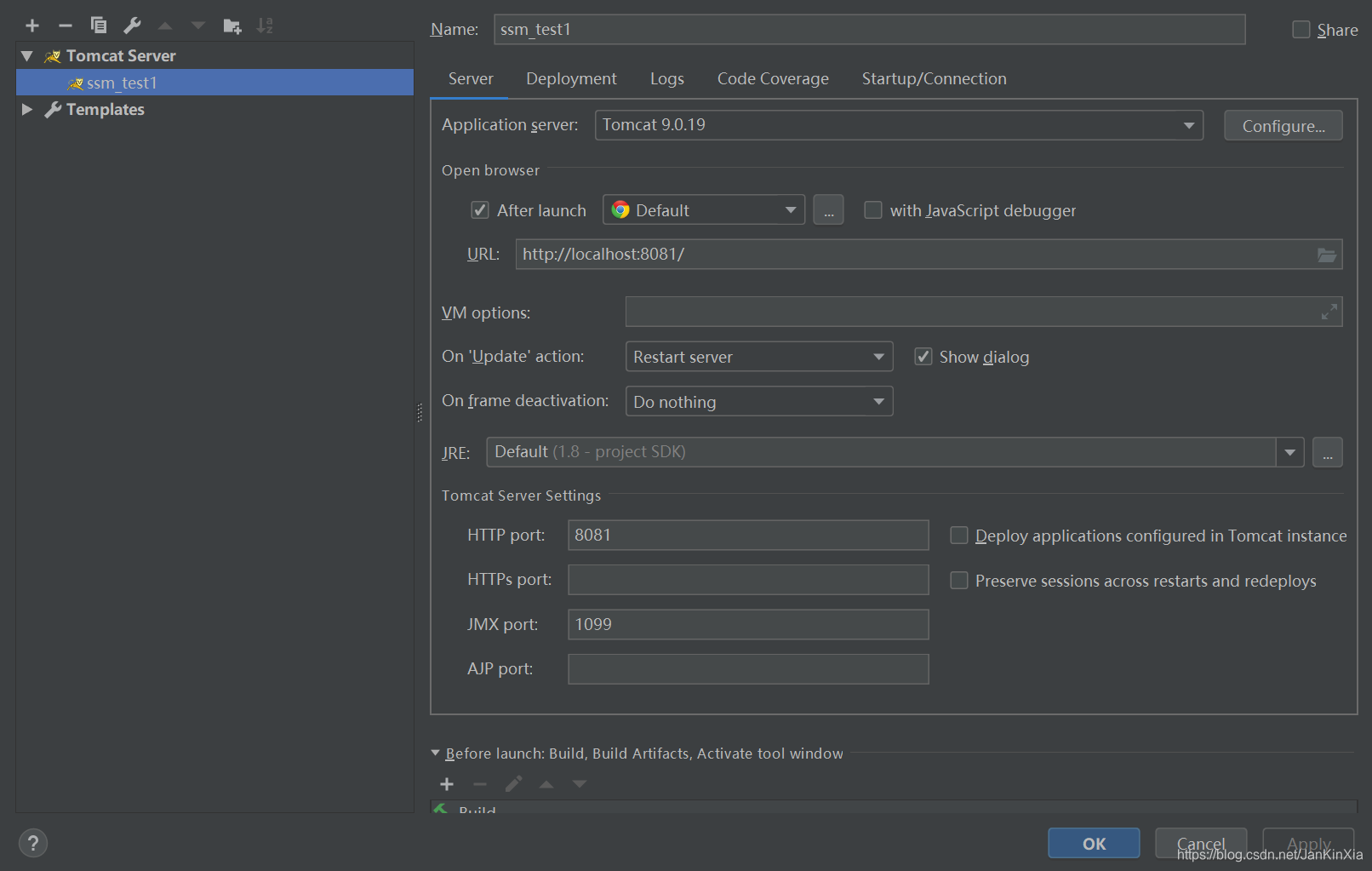Open browser selection ellipsis button
The height and width of the screenshot is (871, 1372).
tap(828, 209)
